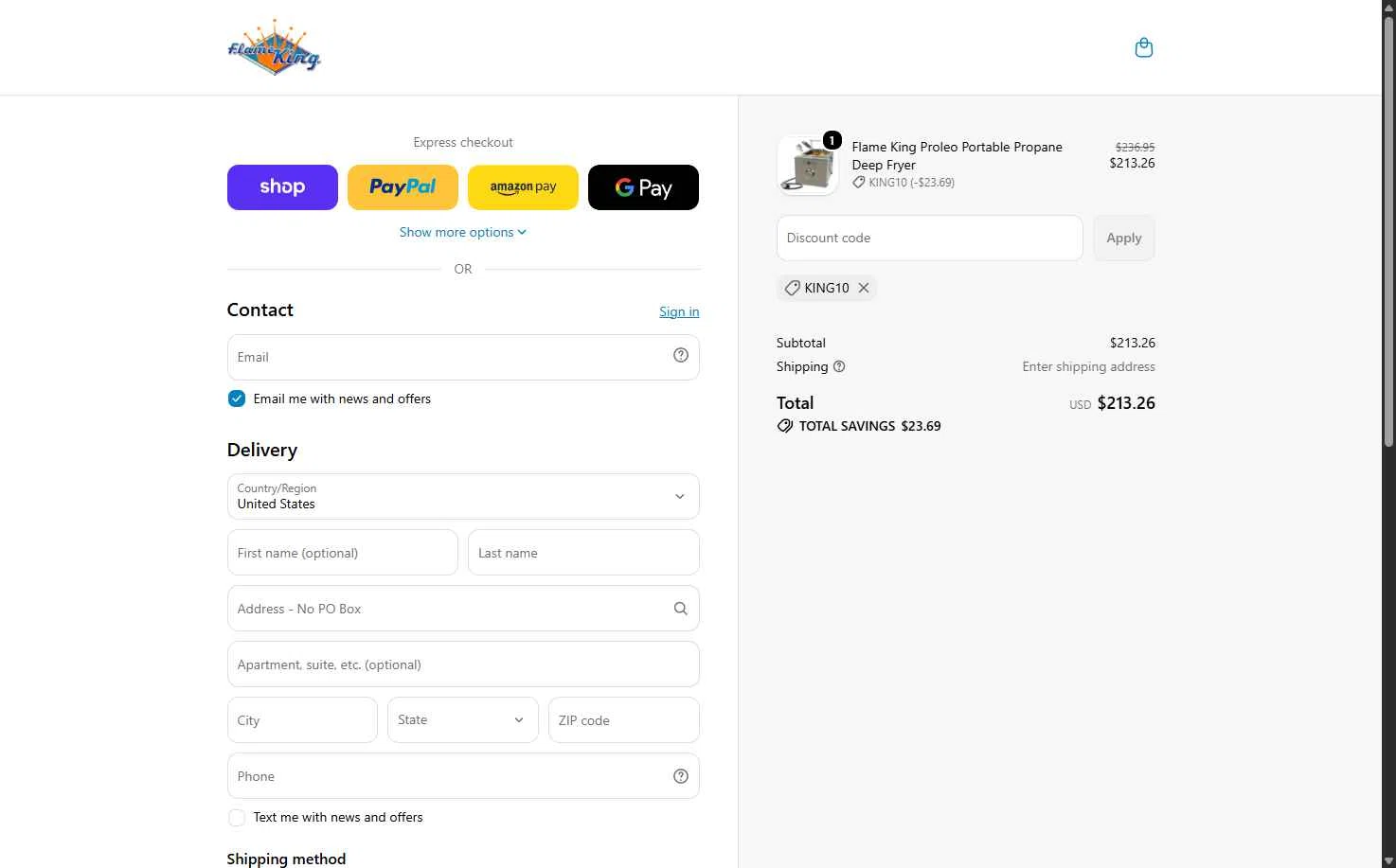This screenshot has height=868, width=1396.
Task: Uncheck Email me with news and offers
Action: click(x=237, y=399)
